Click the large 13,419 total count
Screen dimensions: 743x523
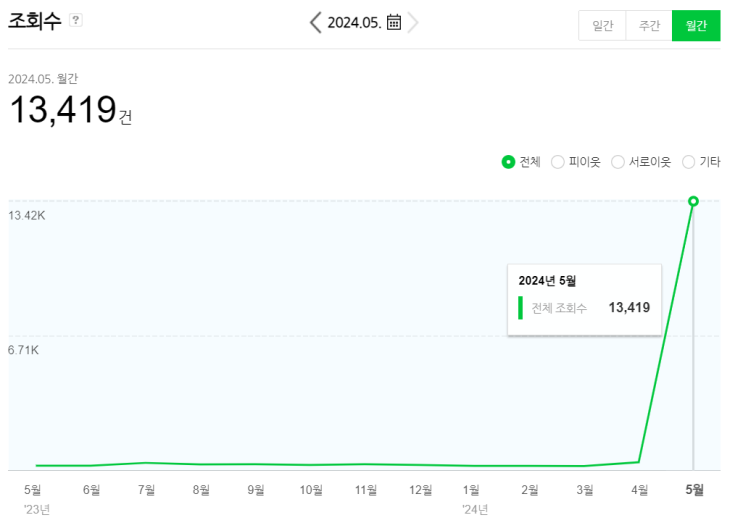(63, 109)
